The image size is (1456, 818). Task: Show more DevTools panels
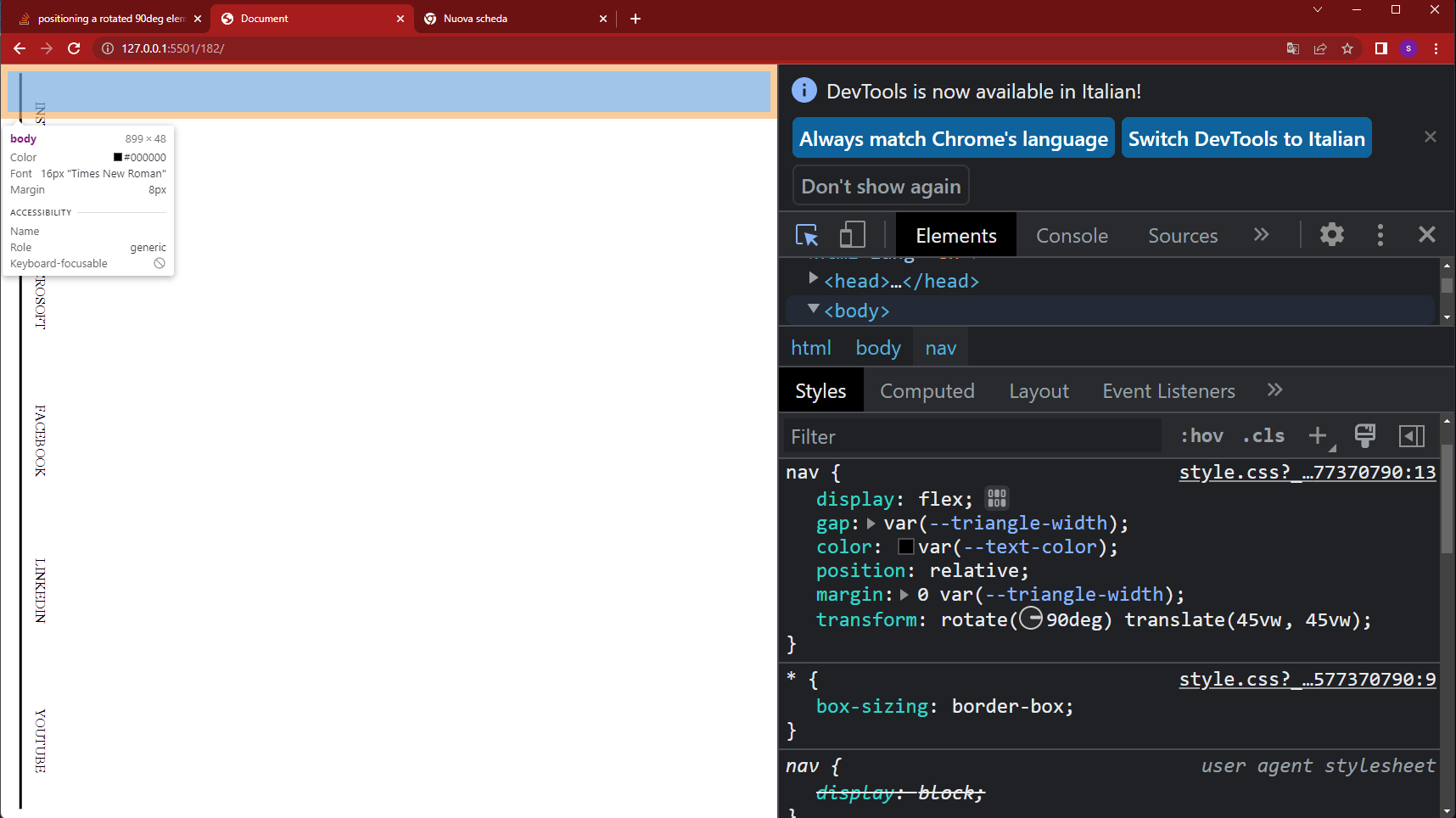(1262, 234)
